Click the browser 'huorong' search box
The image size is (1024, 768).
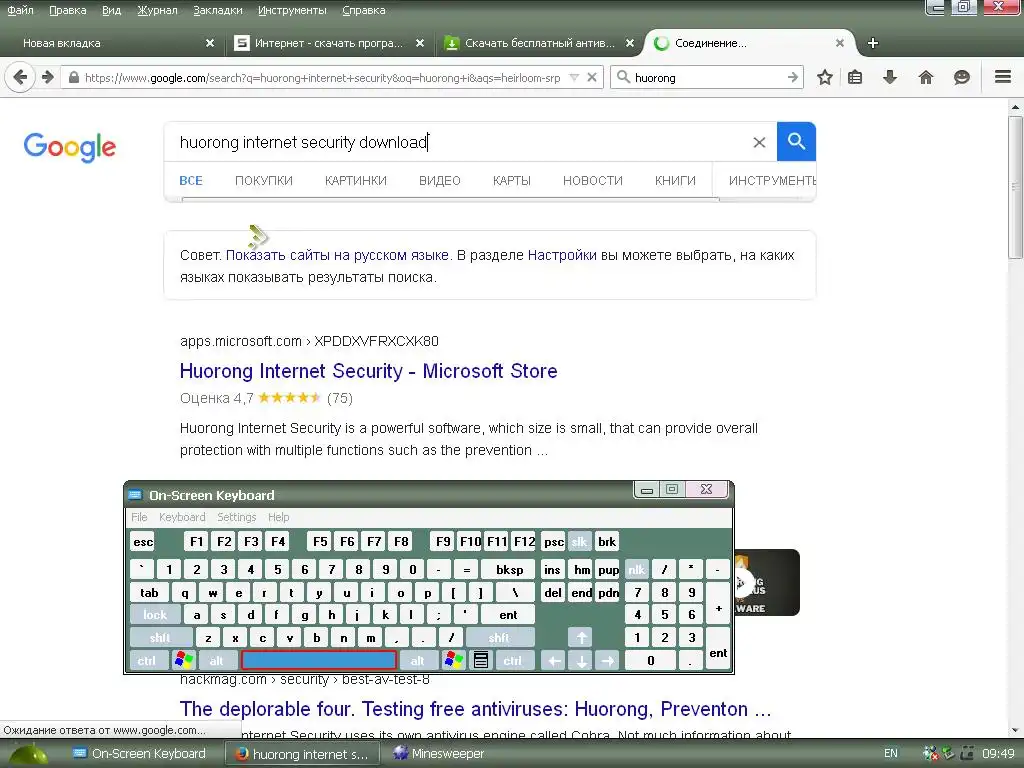(x=707, y=77)
